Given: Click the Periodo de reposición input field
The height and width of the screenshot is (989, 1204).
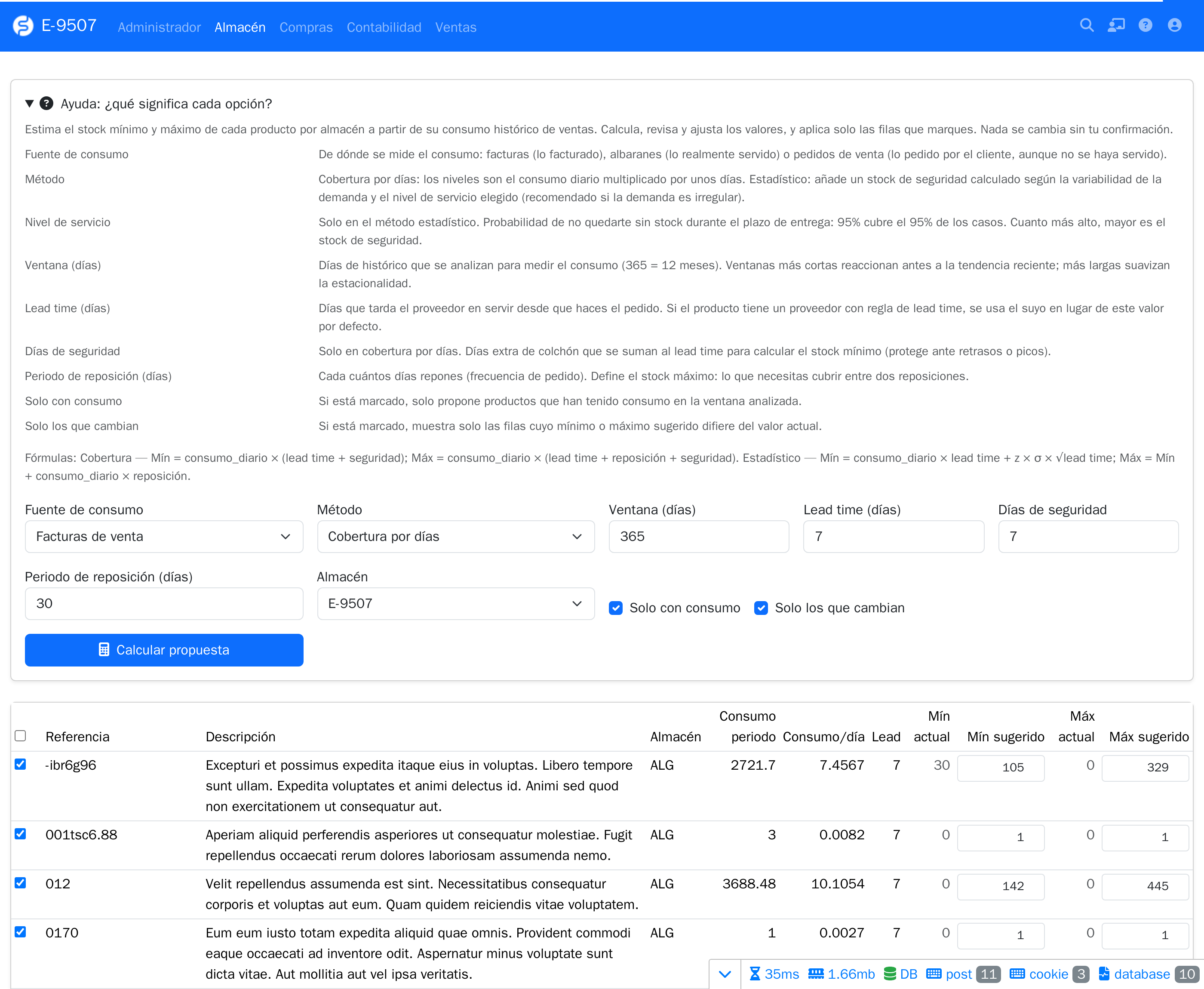Looking at the screenshot, I should (x=164, y=604).
